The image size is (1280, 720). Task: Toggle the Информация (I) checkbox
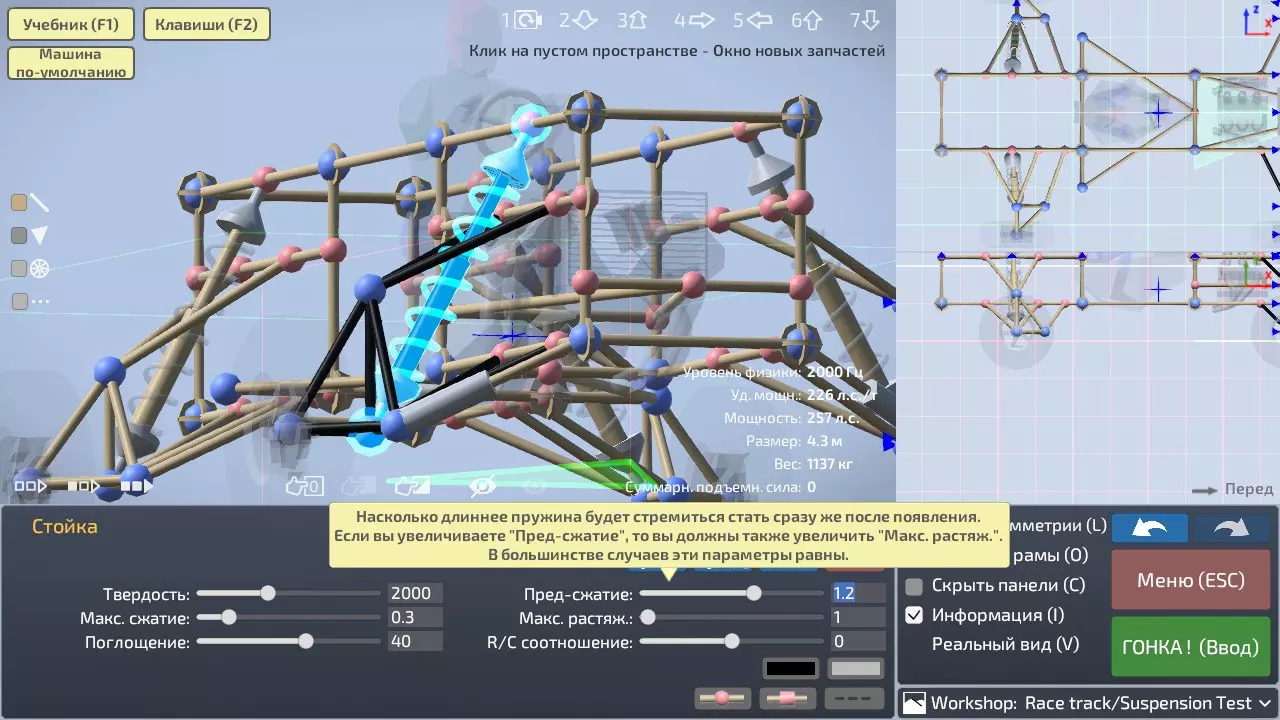(x=914, y=616)
